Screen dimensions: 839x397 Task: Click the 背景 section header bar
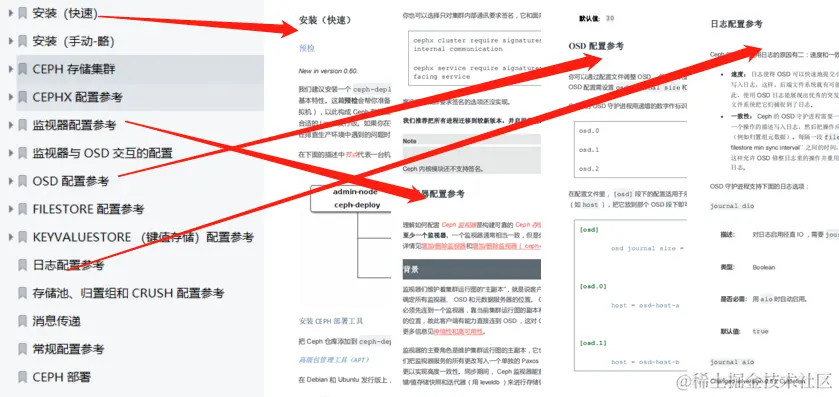click(471, 270)
